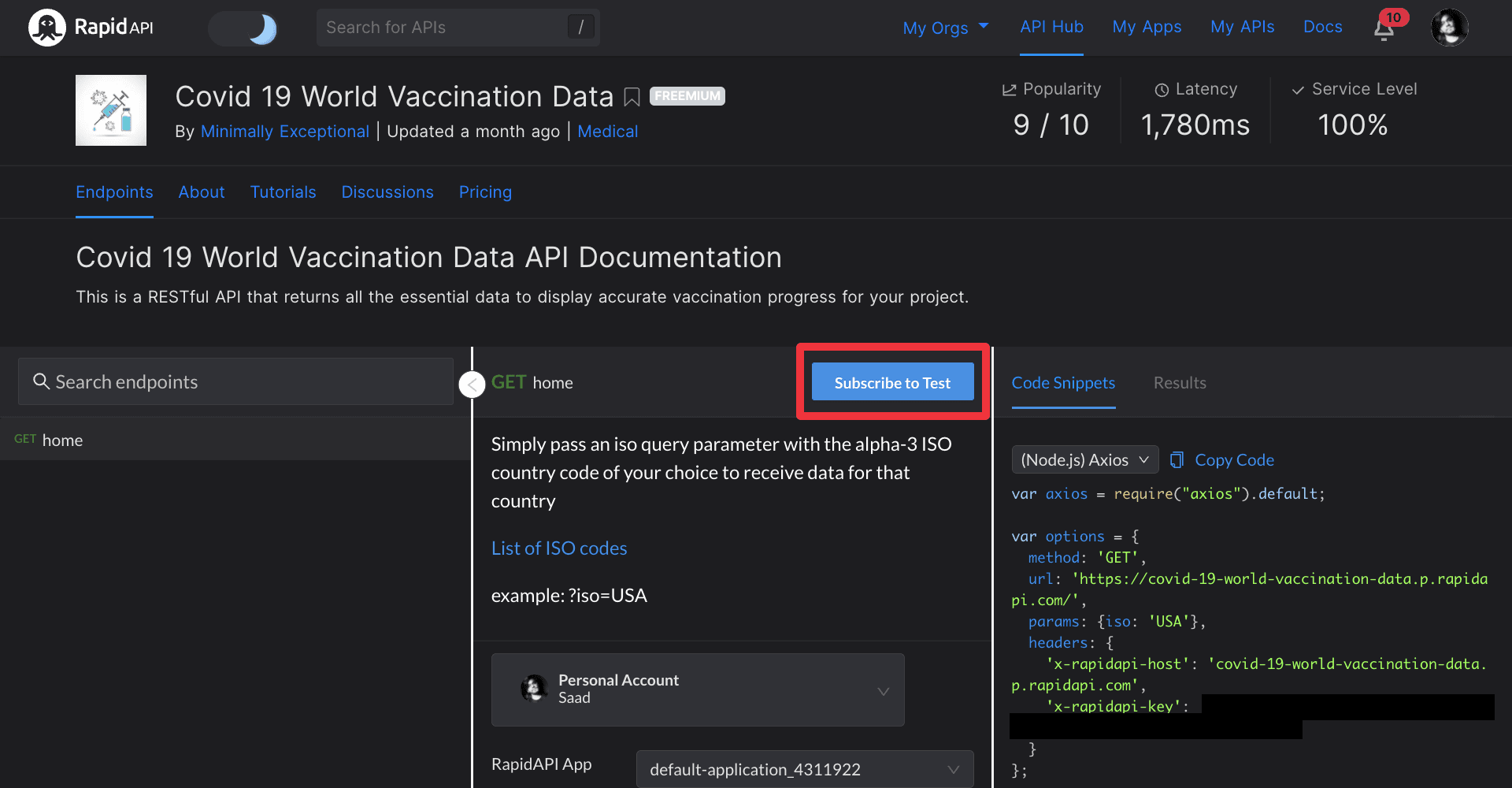Click the Search endpoints field
This screenshot has height=788, width=1512.
235,381
